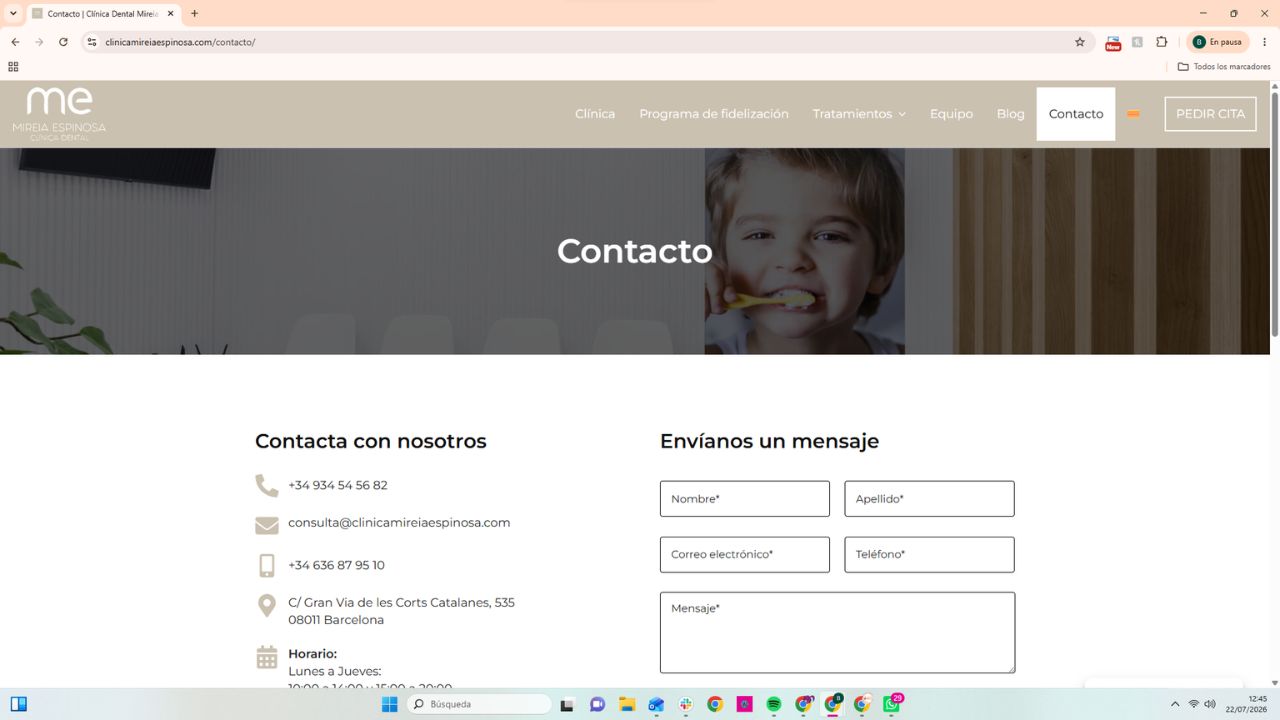
Task: Select the Contacto menu item
Action: tap(1076, 114)
